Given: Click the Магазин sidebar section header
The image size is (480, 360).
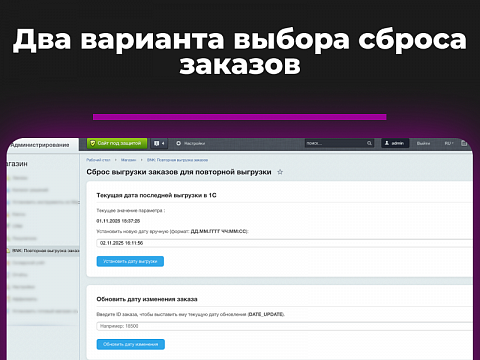Looking at the screenshot, I should pyautogui.click(x=17, y=164).
